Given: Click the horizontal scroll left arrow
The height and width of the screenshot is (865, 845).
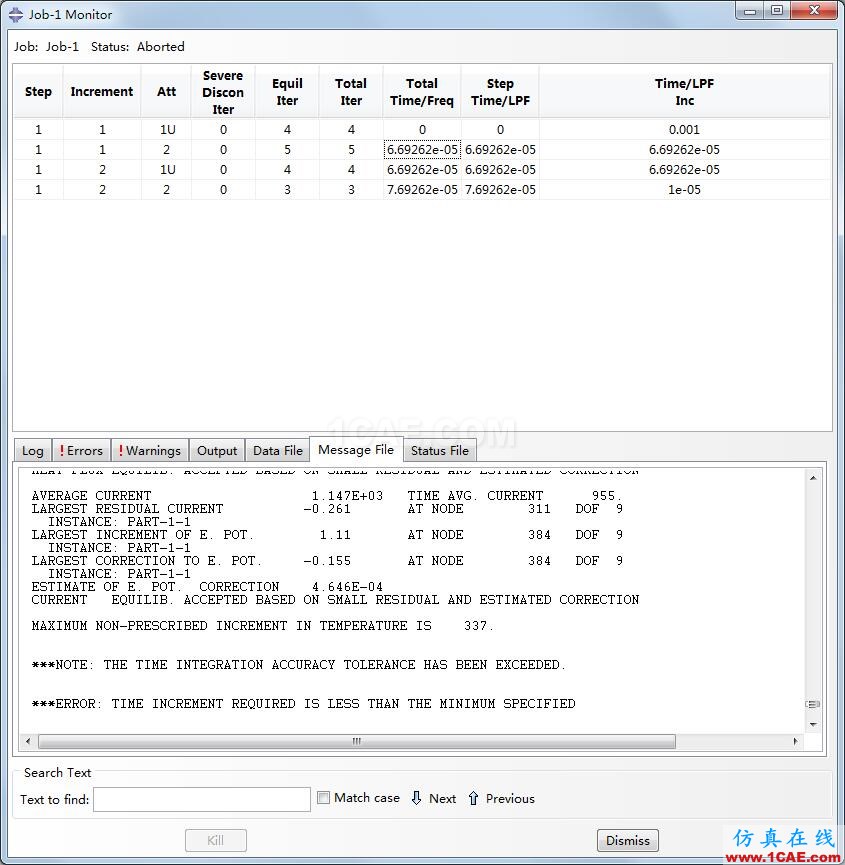Looking at the screenshot, I should click(x=28, y=741).
